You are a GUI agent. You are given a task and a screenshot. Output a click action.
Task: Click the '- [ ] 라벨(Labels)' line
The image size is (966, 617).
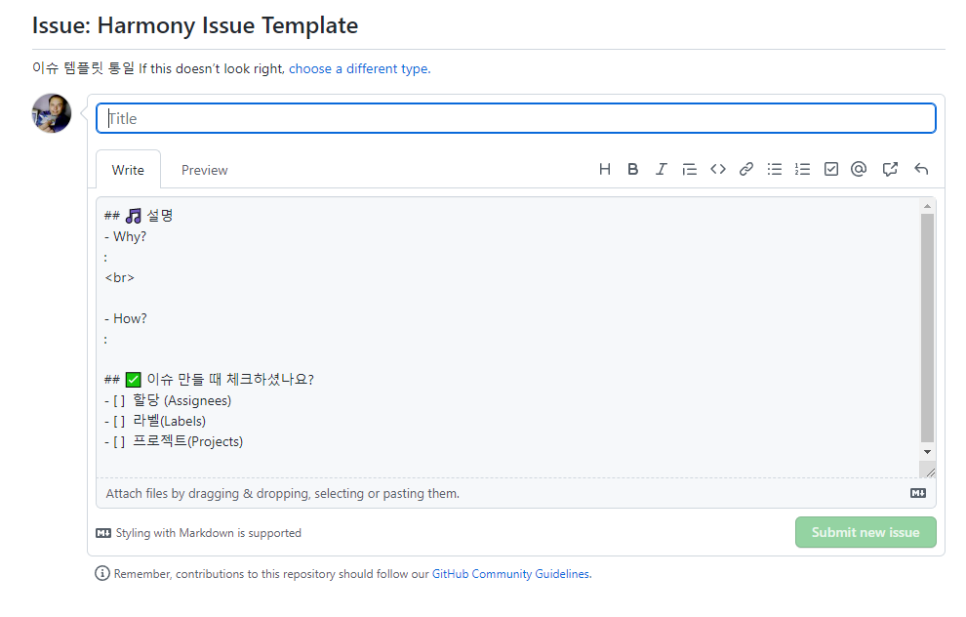click(155, 421)
